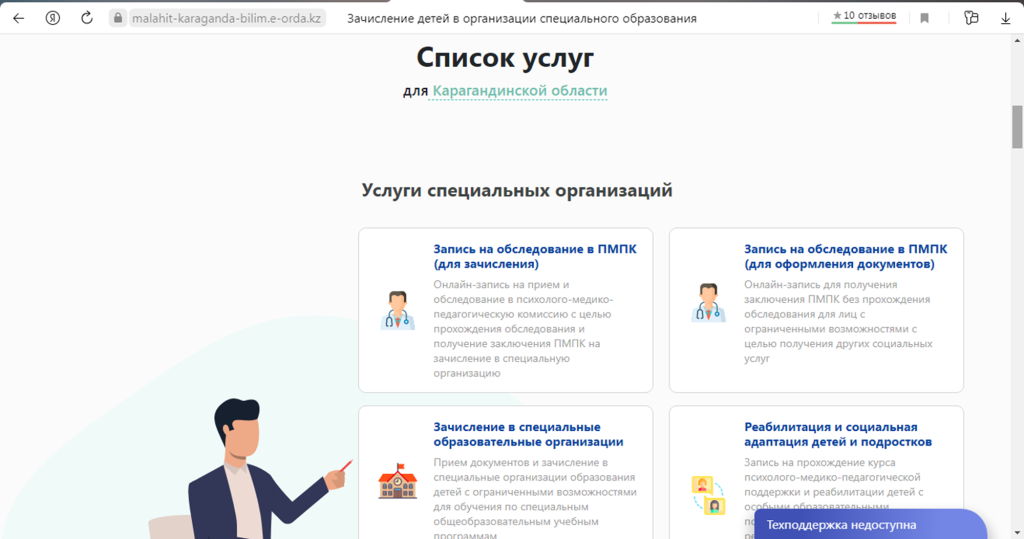1024x539 pixels.
Task: Reload the page with the refresh icon
Action: 87,18
